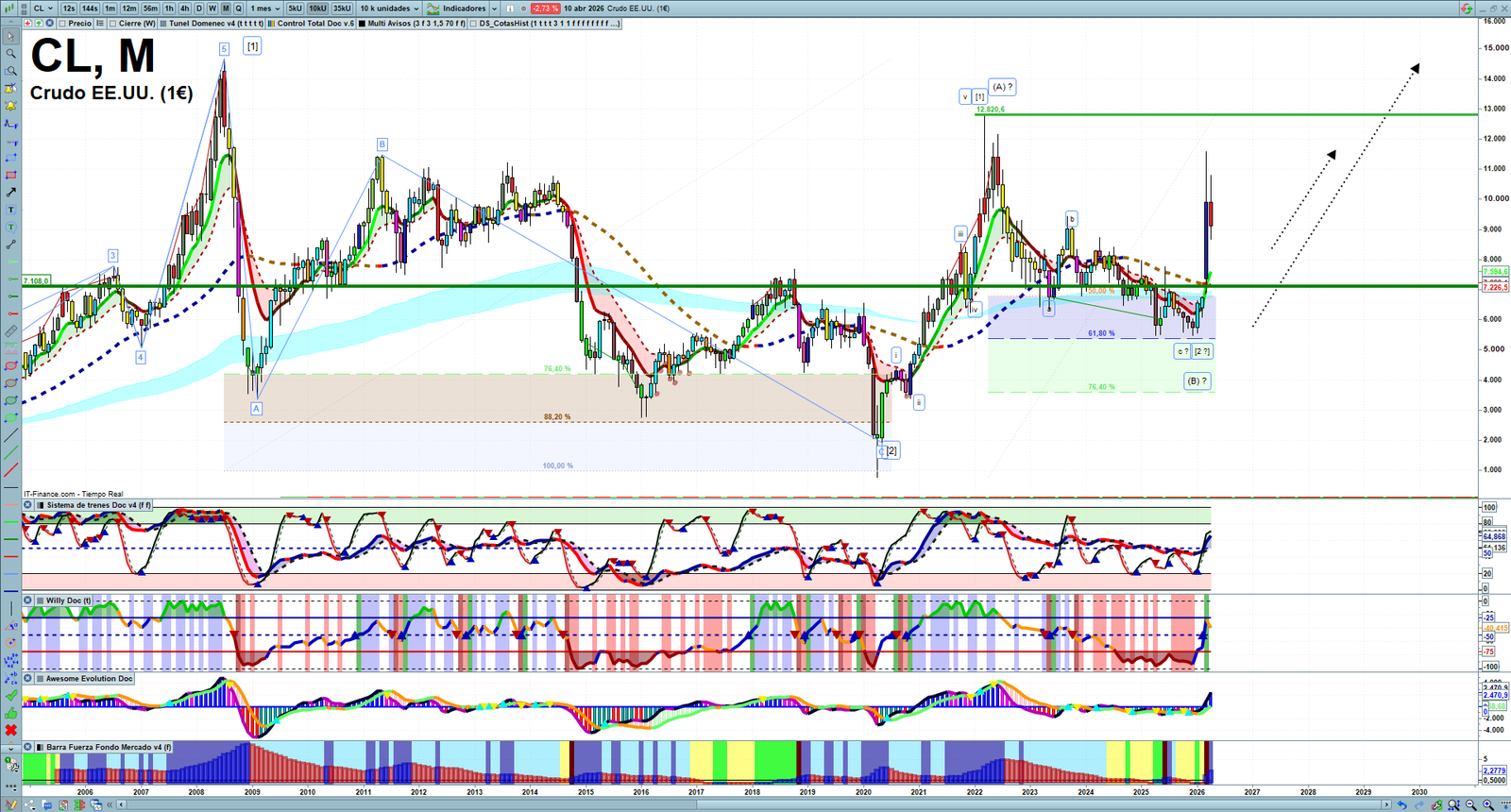Click the green checkmark icon
The width and height of the screenshot is (1511, 812).
point(10,696)
